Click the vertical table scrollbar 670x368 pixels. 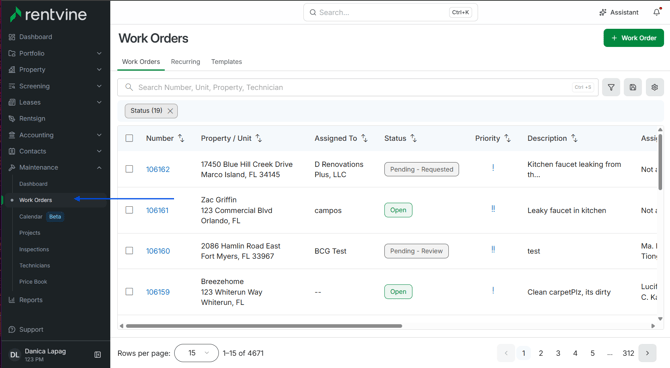660,162
